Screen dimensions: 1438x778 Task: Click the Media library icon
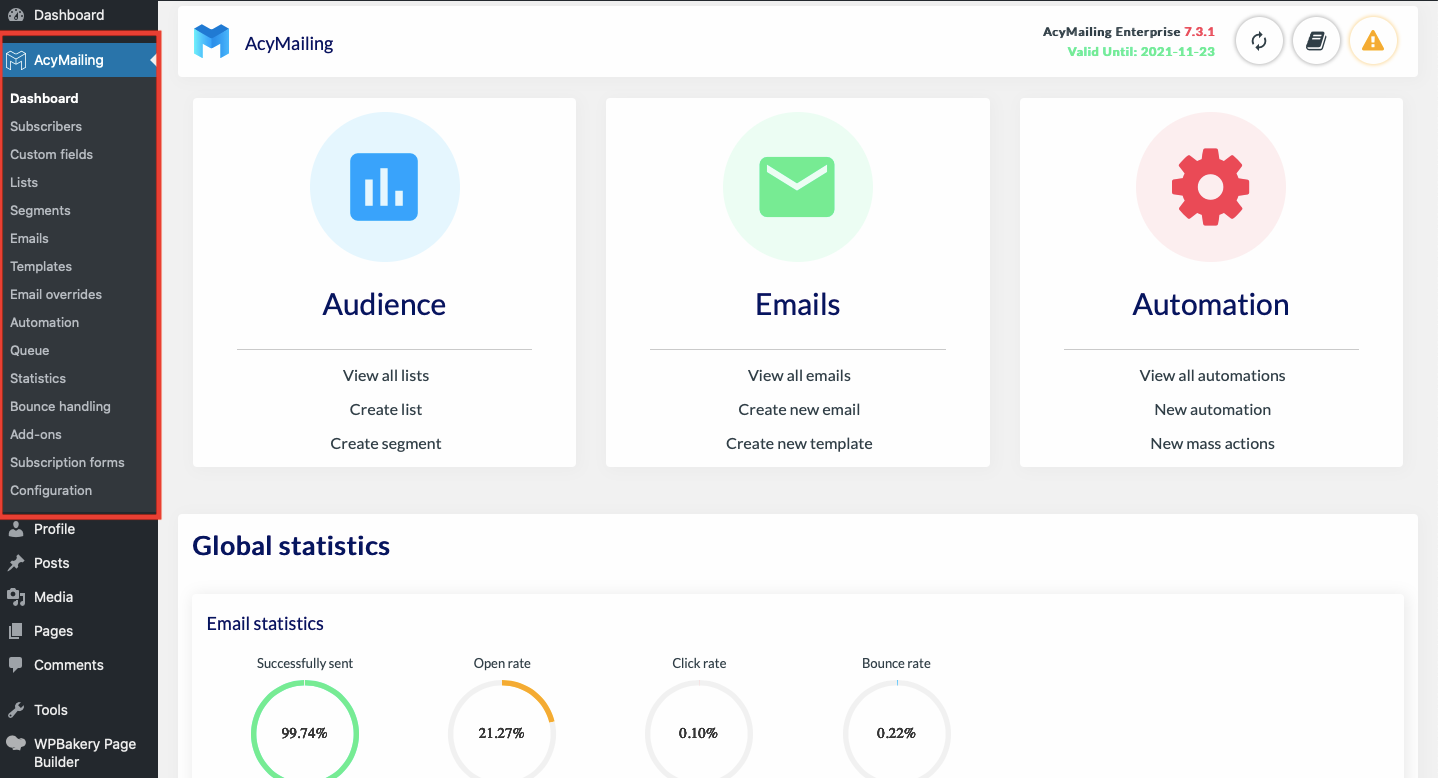(16, 597)
